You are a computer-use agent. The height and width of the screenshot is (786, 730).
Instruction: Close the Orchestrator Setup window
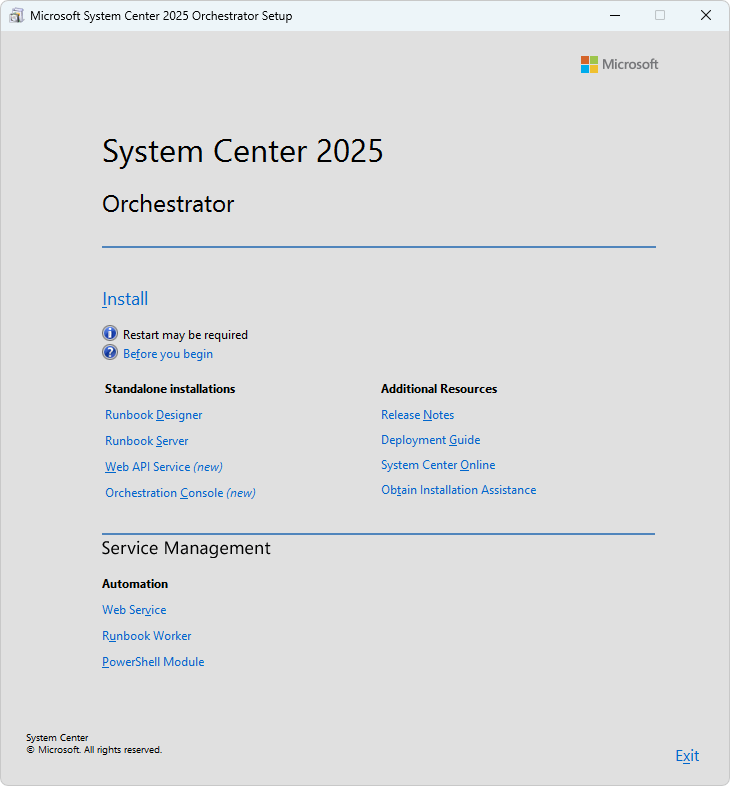[x=705, y=16]
